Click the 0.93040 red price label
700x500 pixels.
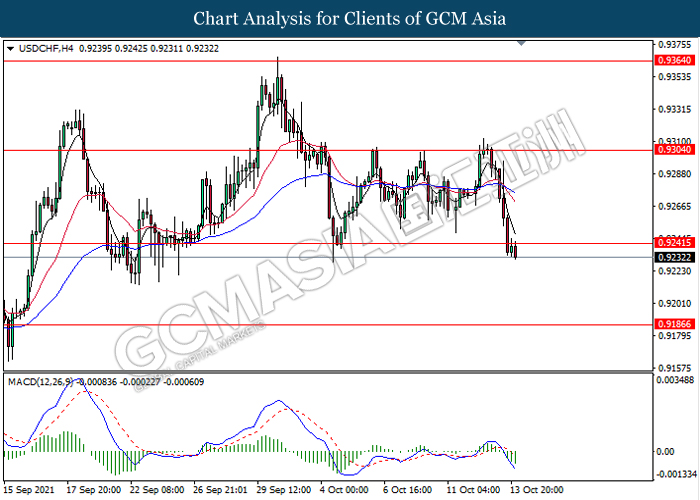[675, 150]
